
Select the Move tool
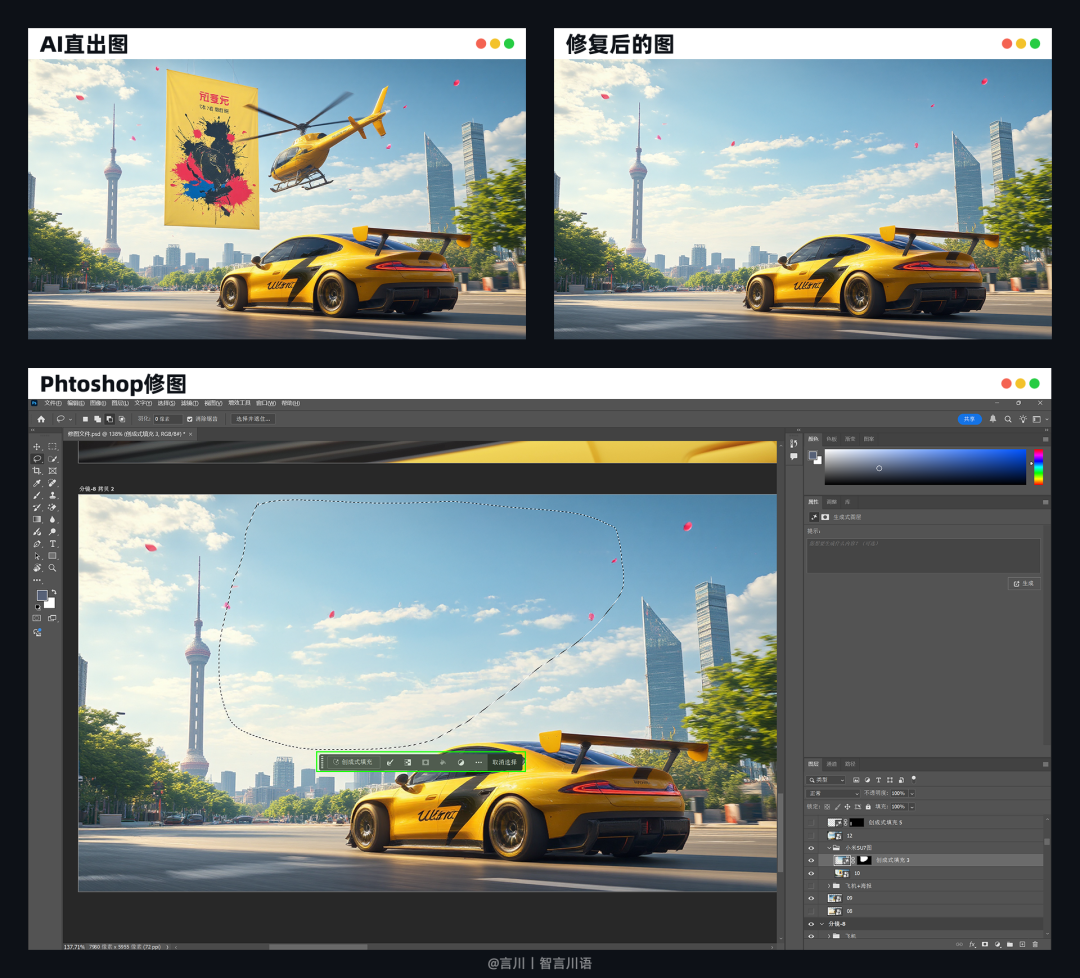point(37,446)
